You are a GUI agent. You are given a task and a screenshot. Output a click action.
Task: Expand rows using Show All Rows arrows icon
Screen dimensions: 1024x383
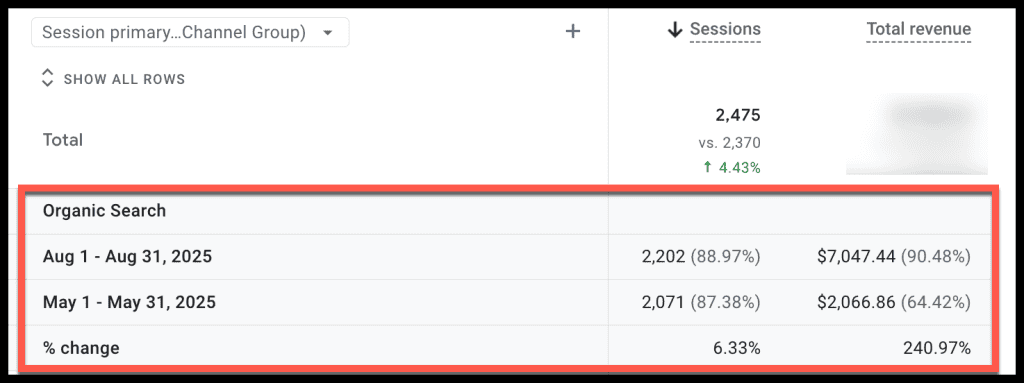(47, 79)
